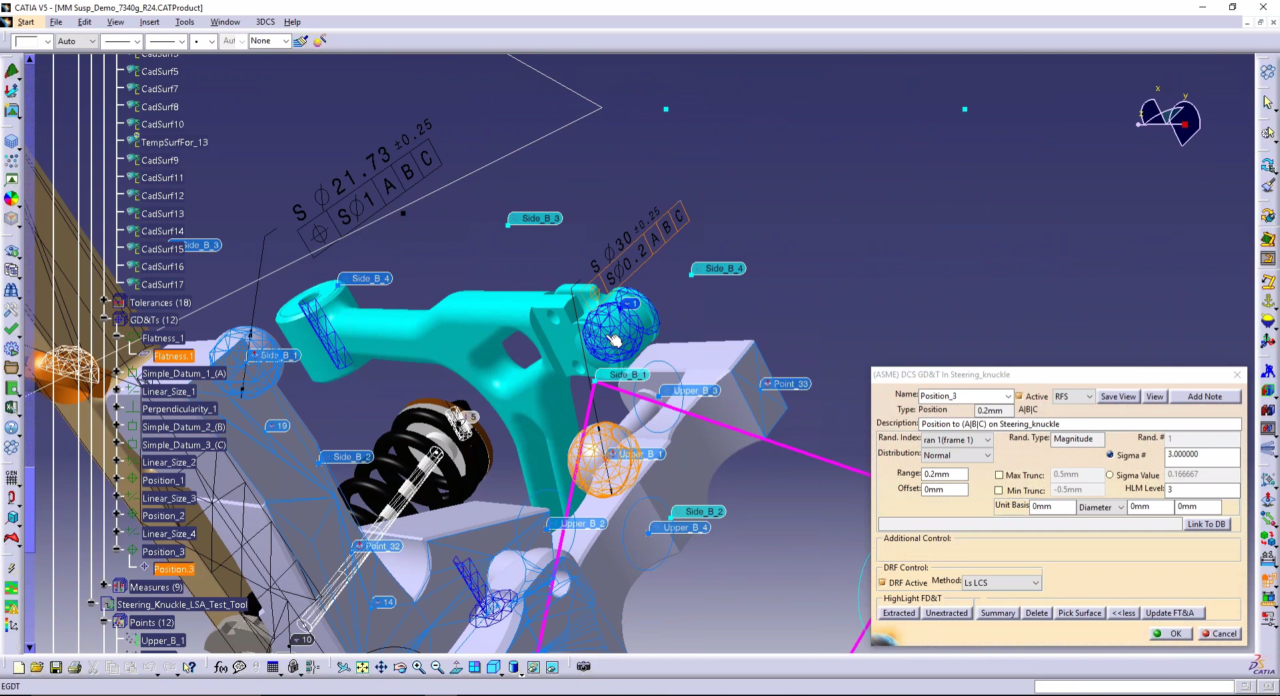This screenshot has width=1280, height=696.
Task: Select the Rotate view tool
Action: pyautogui.click(x=400, y=666)
